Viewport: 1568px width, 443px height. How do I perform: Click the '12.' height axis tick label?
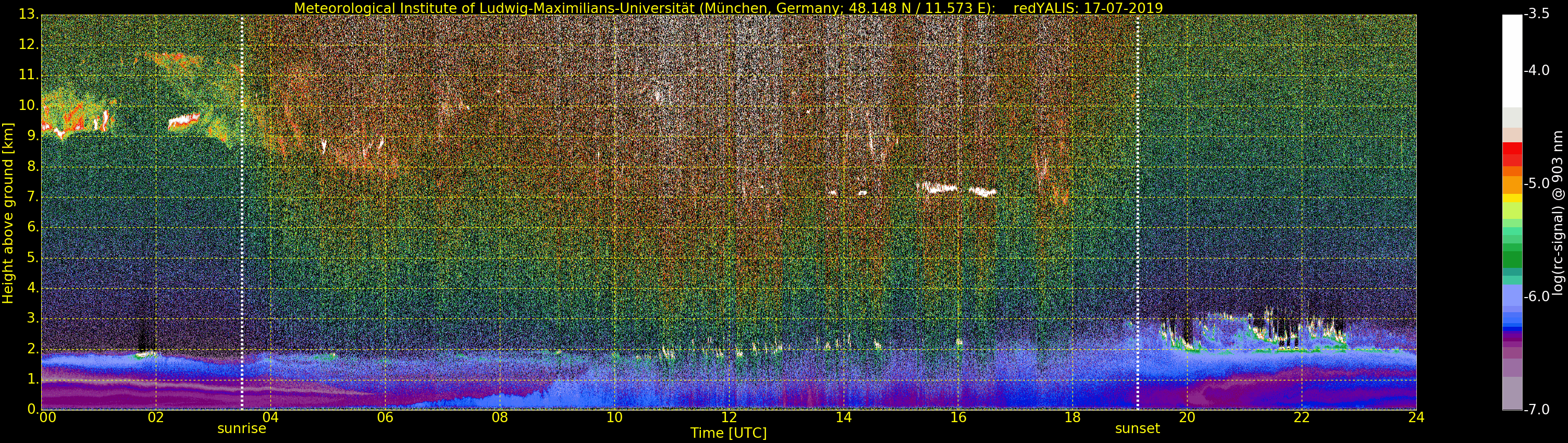coord(28,44)
